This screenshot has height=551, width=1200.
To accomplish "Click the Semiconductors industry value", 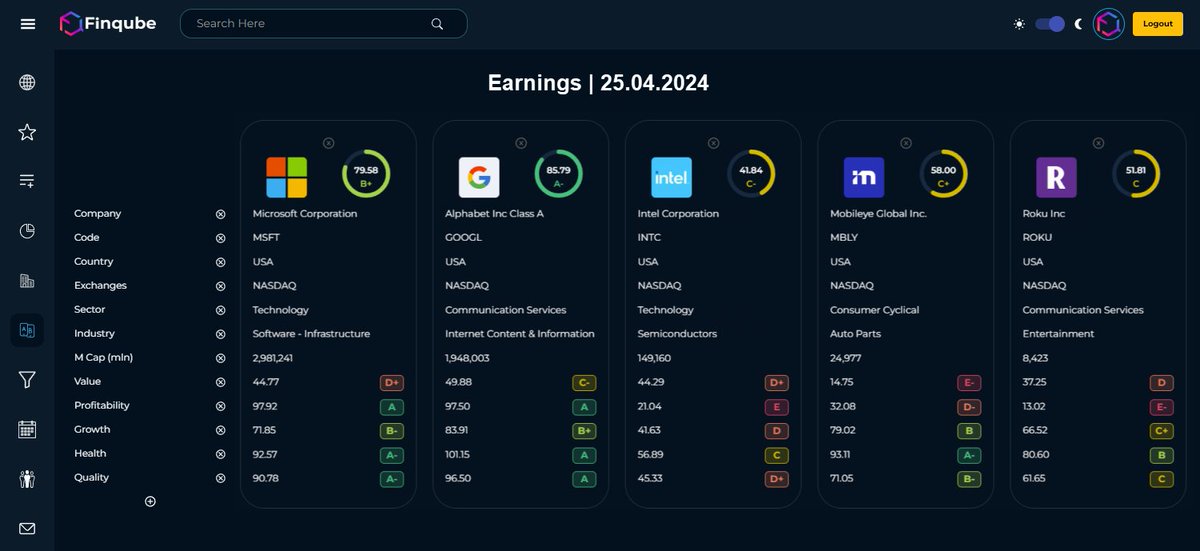I will pyautogui.click(x=677, y=334).
